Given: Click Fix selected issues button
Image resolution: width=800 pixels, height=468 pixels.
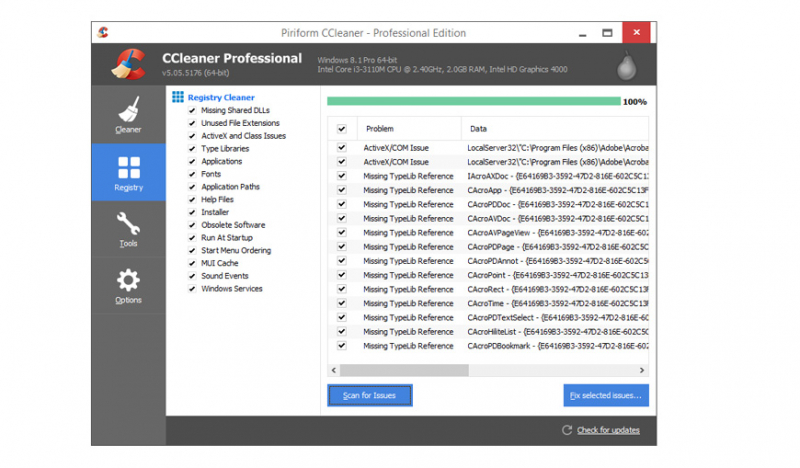Looking at the screenshot, I should point(606,396).
